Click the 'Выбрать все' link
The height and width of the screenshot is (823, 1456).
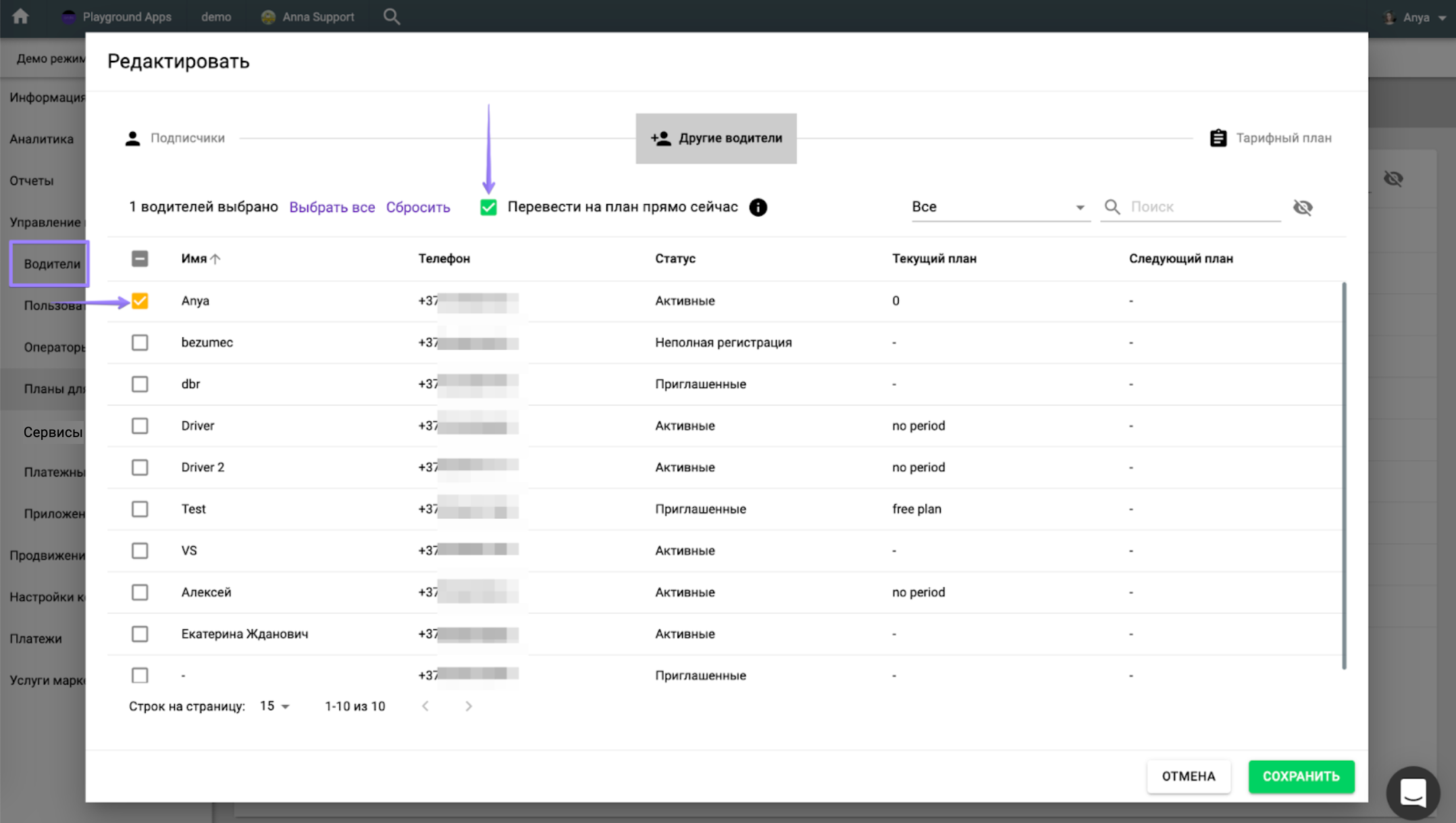coord(332,207)
